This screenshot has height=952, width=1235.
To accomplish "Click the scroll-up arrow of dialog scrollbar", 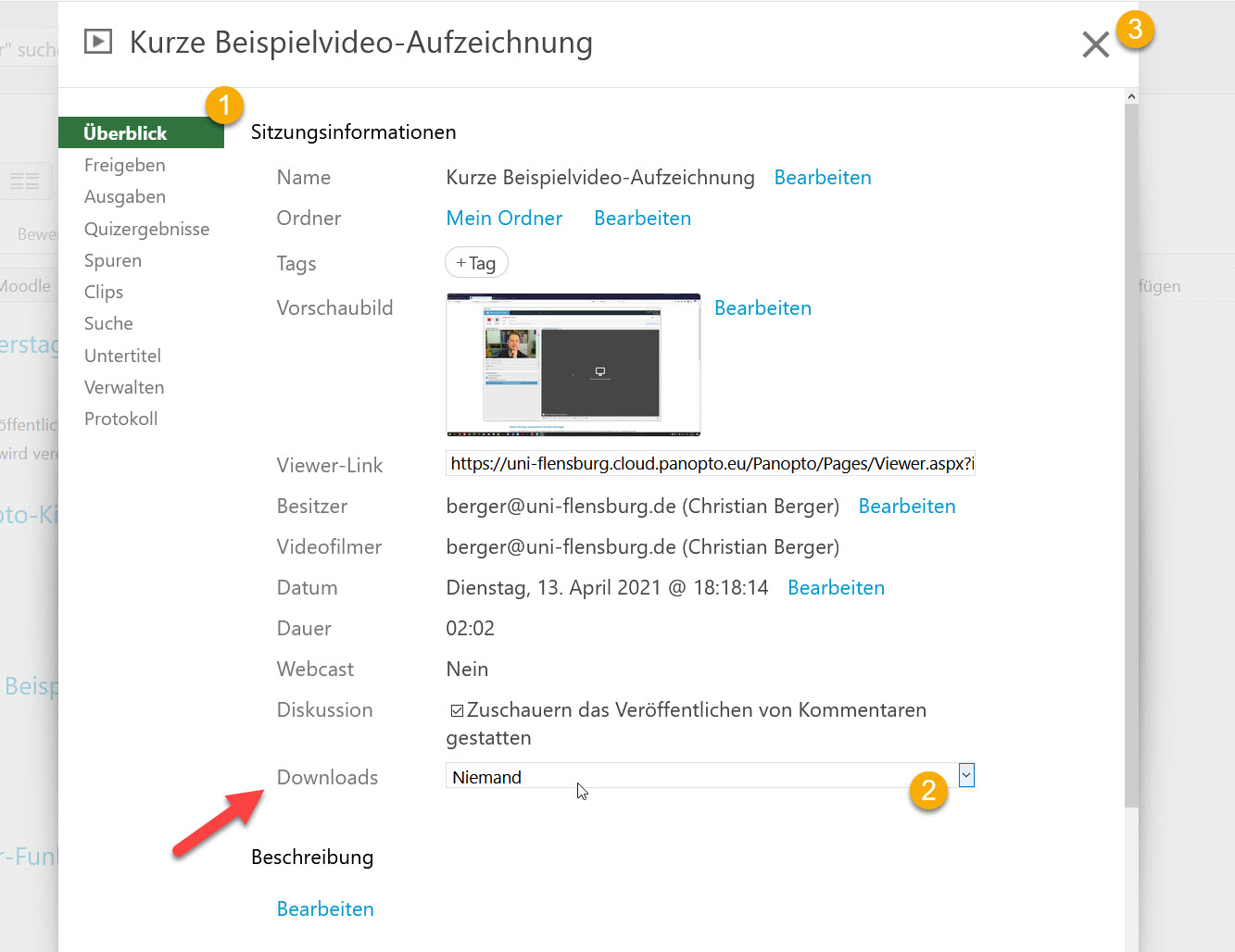I will click(1131, 96).
